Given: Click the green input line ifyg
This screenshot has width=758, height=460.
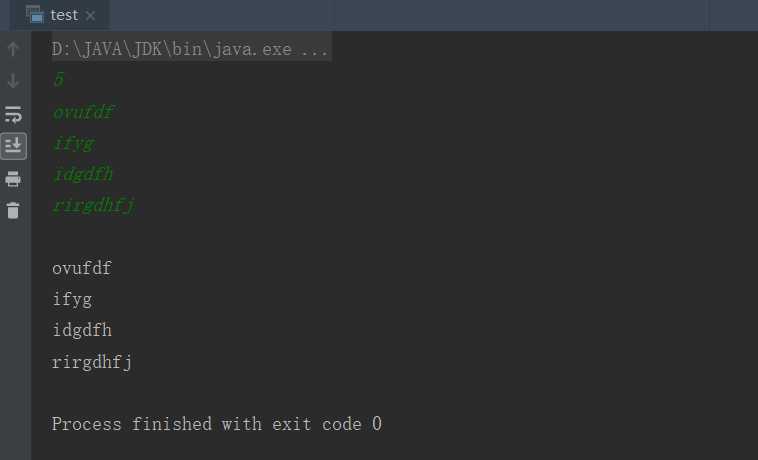Looking at the screenshot, I should tap(74, 144).
